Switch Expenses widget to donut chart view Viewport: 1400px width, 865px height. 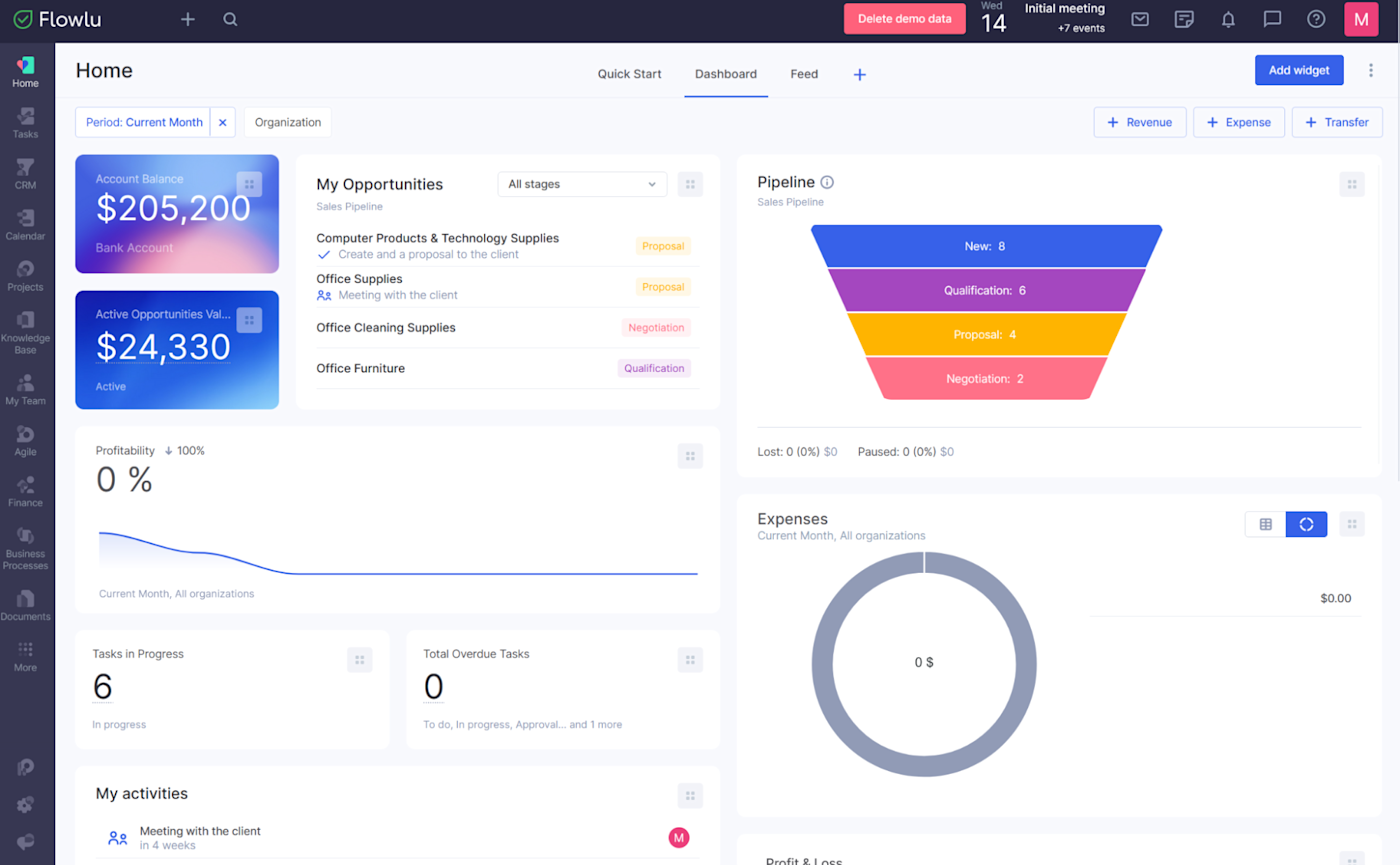click(1306, 524)
